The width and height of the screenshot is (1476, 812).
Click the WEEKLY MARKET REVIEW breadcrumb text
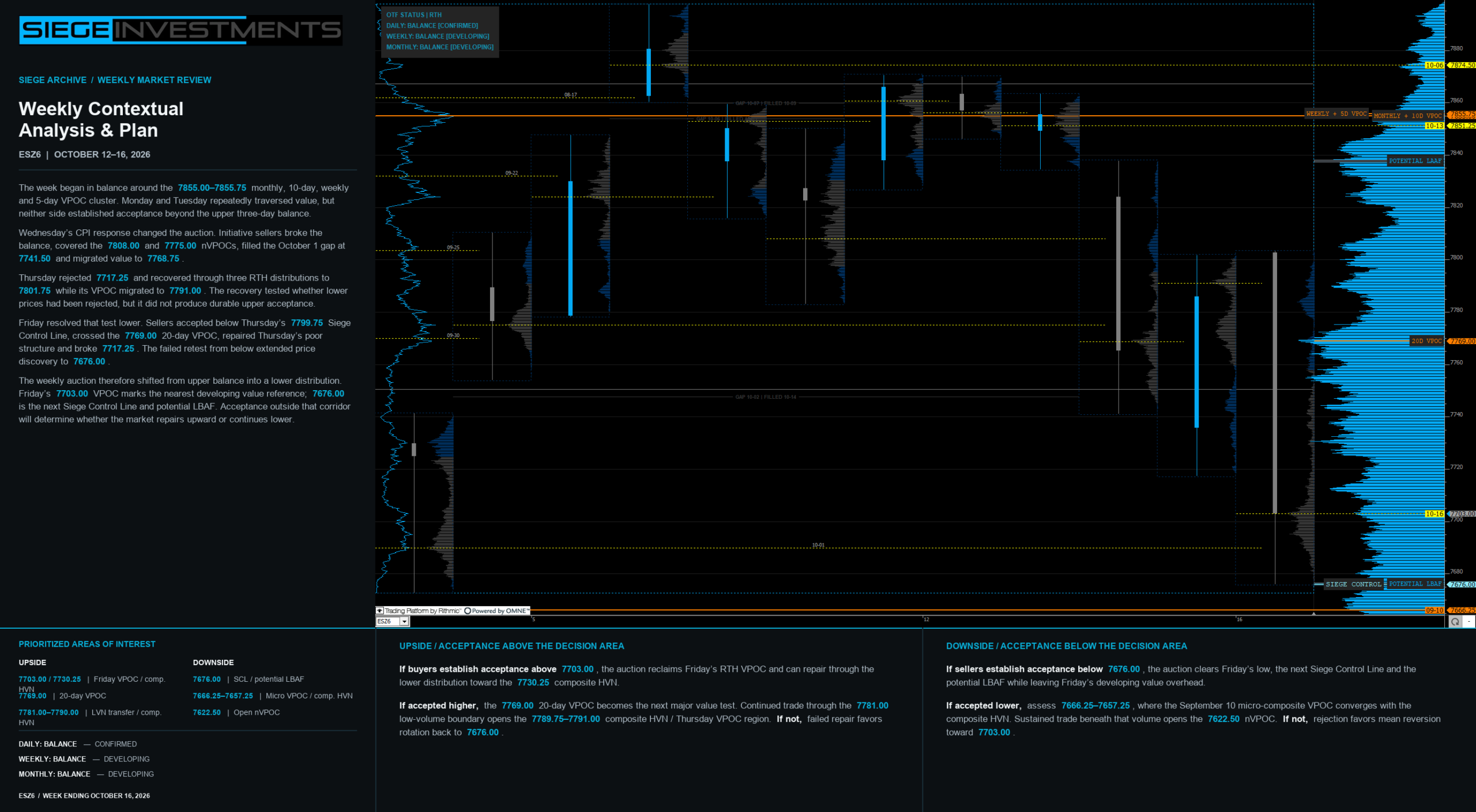(x=154, y=80)
